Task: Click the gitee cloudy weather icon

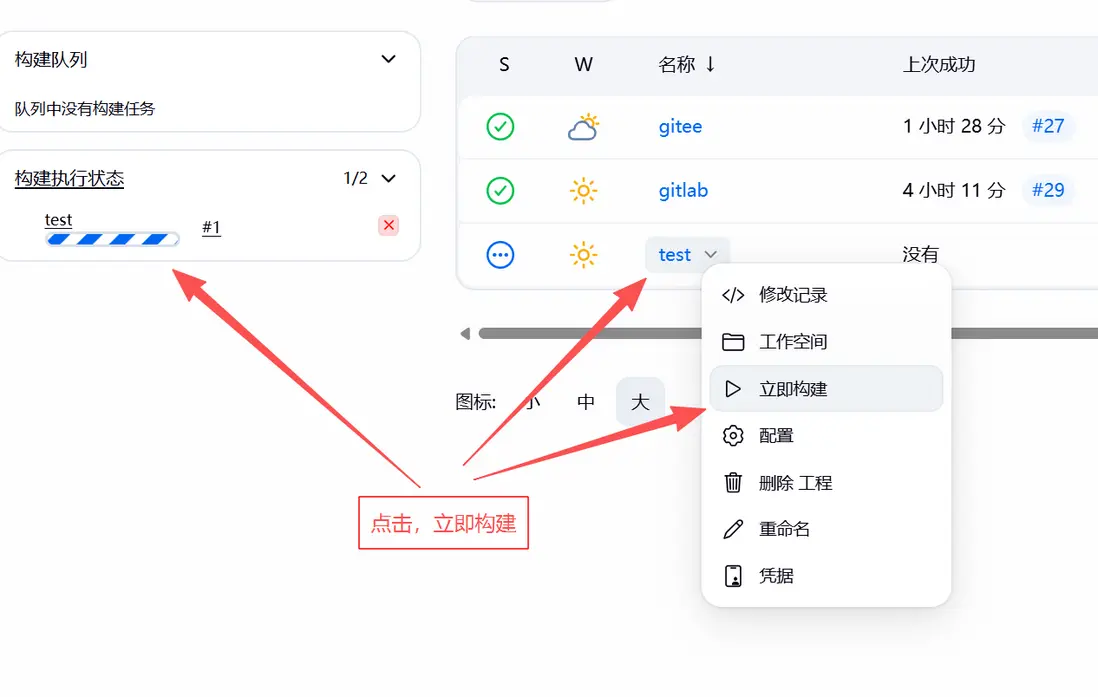Action: tap(583, 127)
